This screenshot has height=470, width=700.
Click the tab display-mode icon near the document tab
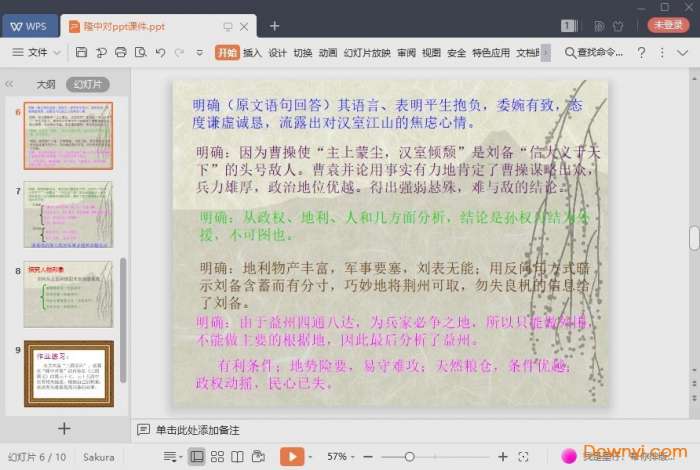[x=228, y=27]
